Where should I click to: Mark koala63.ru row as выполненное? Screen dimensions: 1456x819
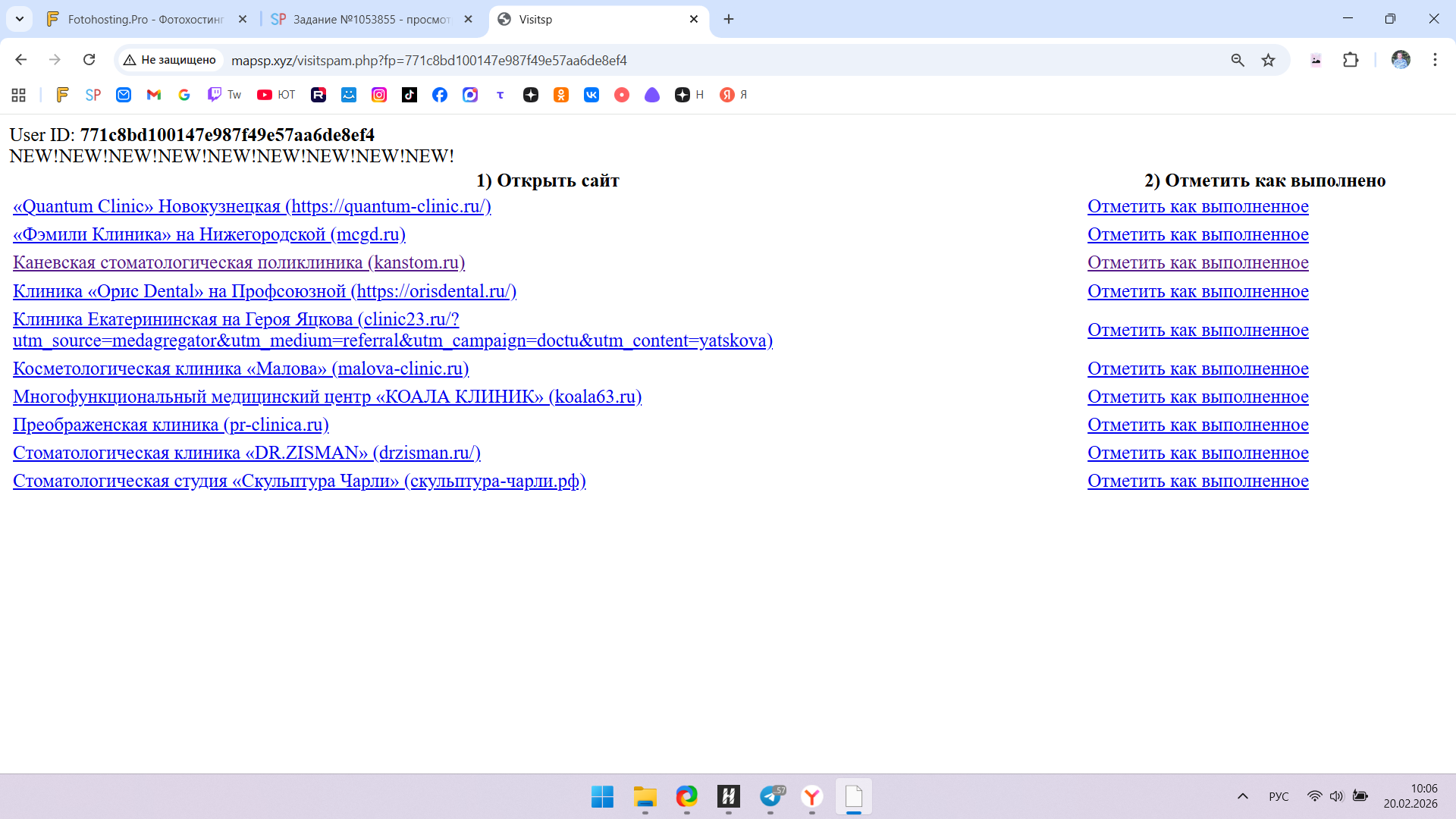[1197, 397]
